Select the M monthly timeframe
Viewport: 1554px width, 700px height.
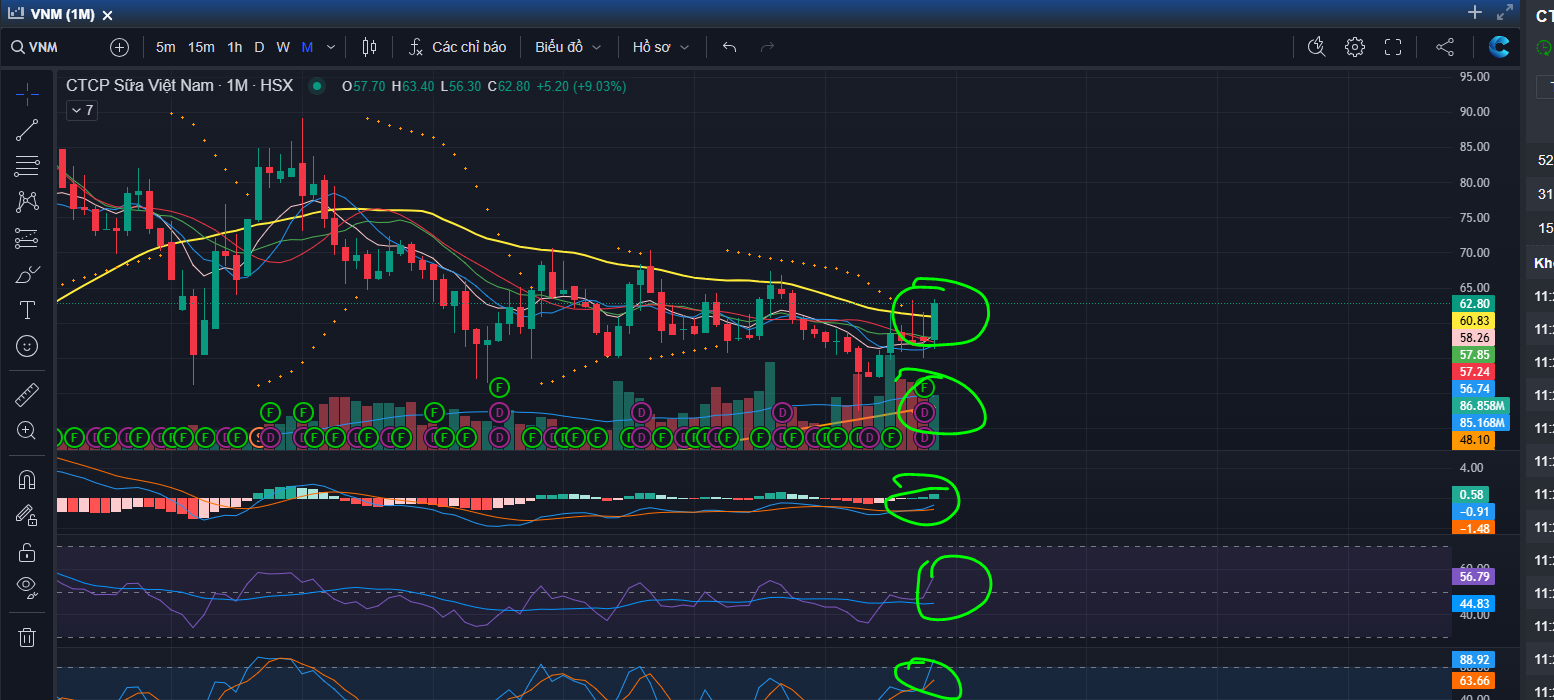[x=307, y=47]
